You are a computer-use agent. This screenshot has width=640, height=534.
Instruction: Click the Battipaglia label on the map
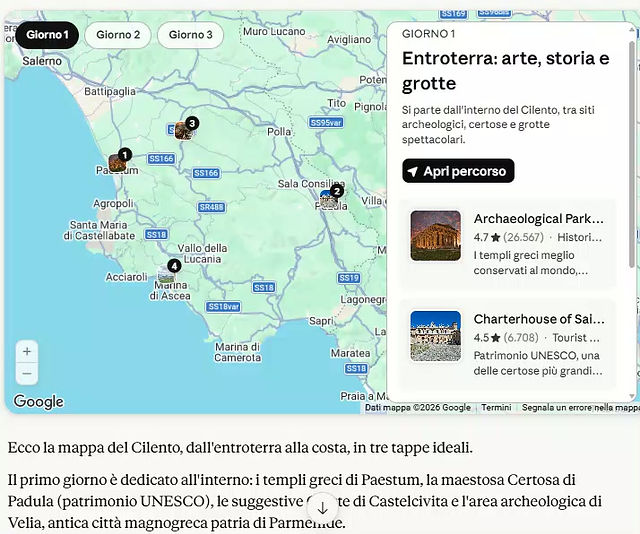coord(110,91)
